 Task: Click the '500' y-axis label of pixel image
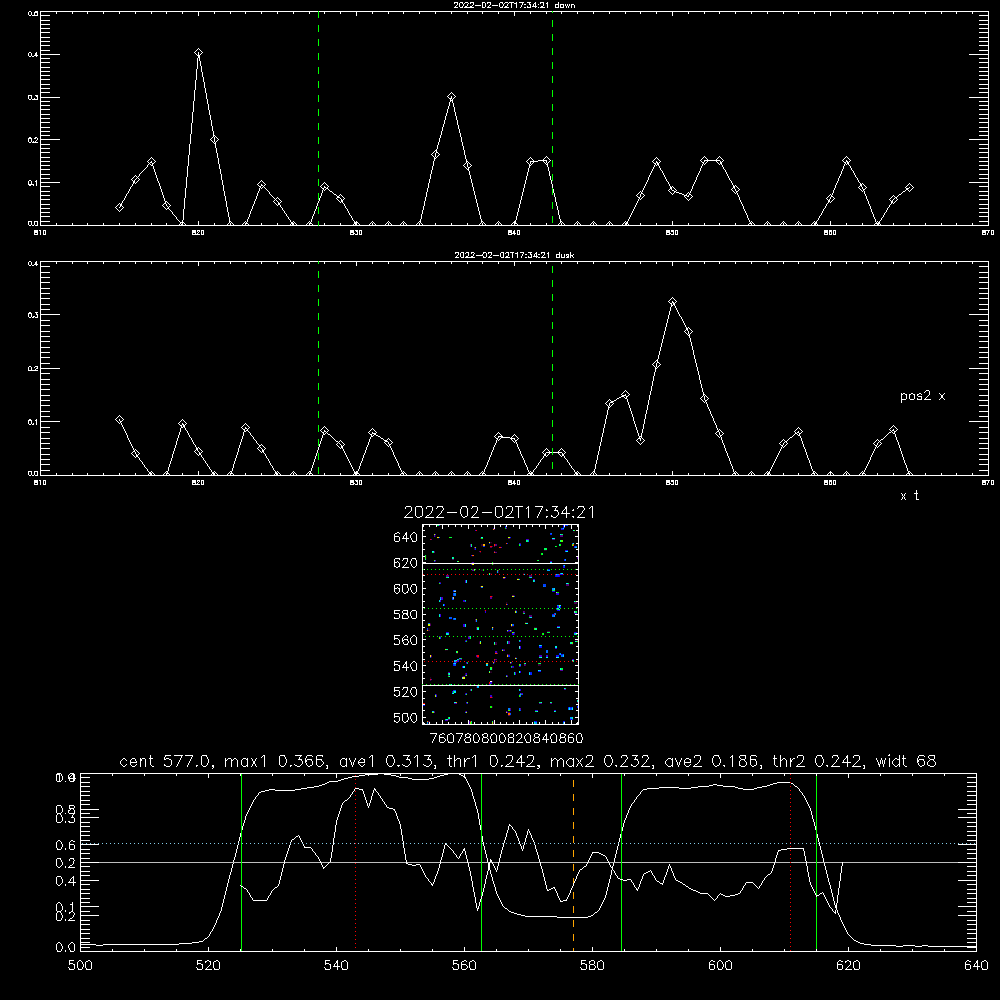(x=406, y=717)
